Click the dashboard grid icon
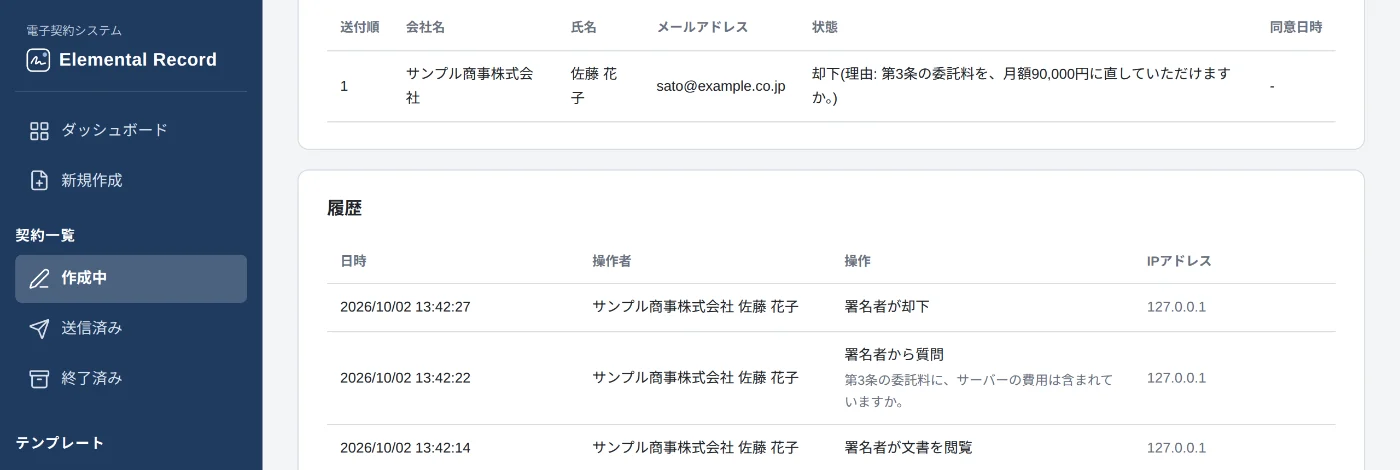Image resolution: width=1400 pixels, height=470 pixels. 39,130
